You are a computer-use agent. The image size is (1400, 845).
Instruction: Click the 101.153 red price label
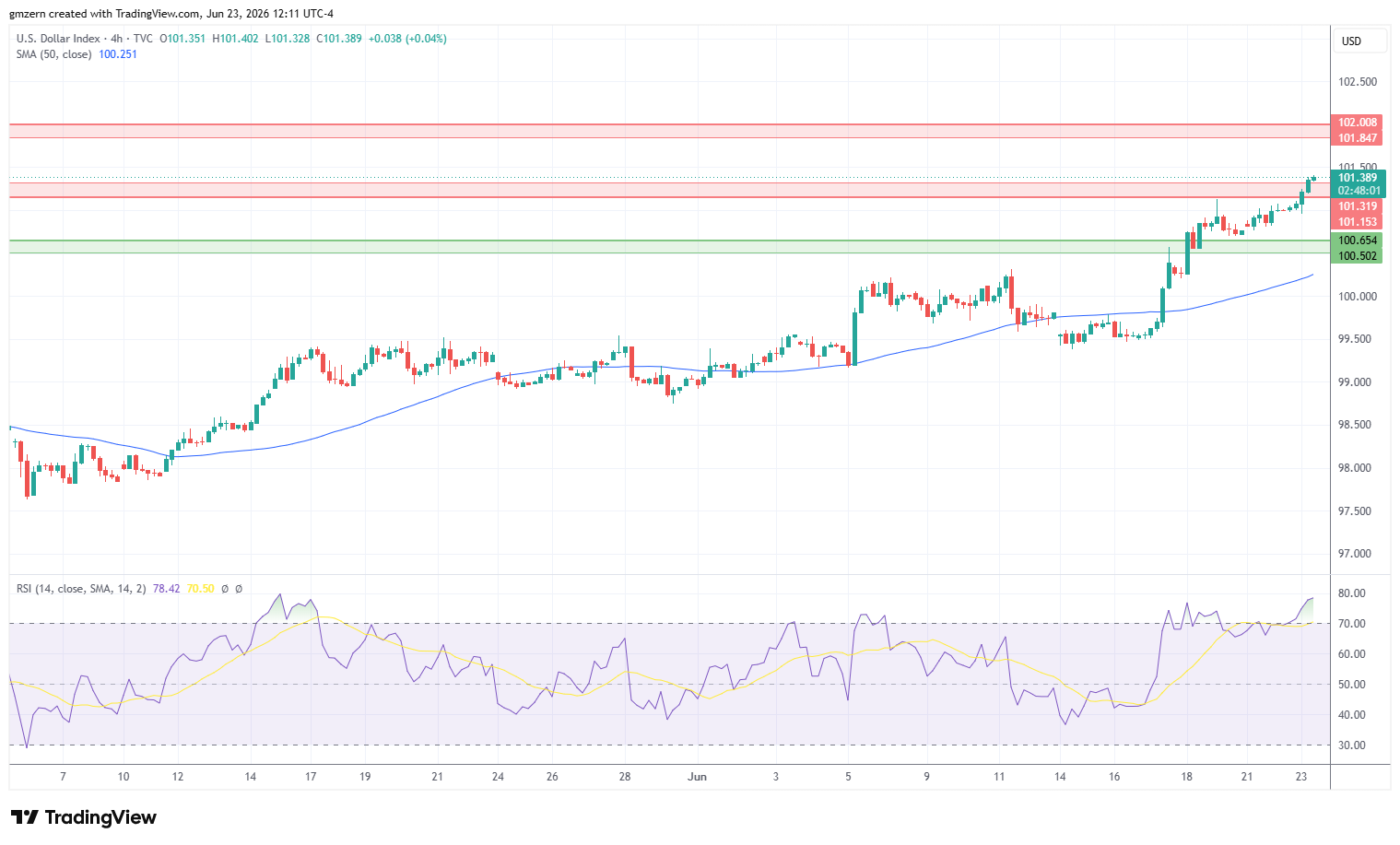click(1358, 222)
